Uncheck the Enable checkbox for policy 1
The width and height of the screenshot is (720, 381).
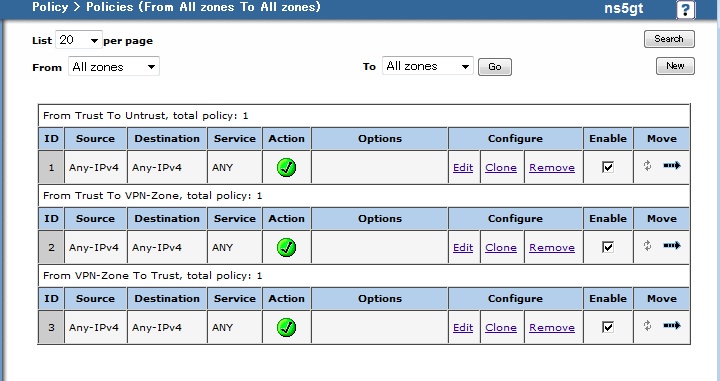(x=608, y=167)
